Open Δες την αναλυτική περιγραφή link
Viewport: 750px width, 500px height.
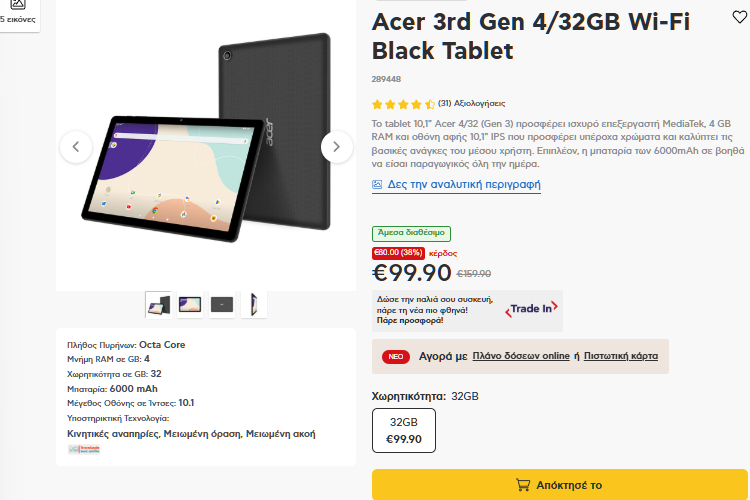point(463,185)
